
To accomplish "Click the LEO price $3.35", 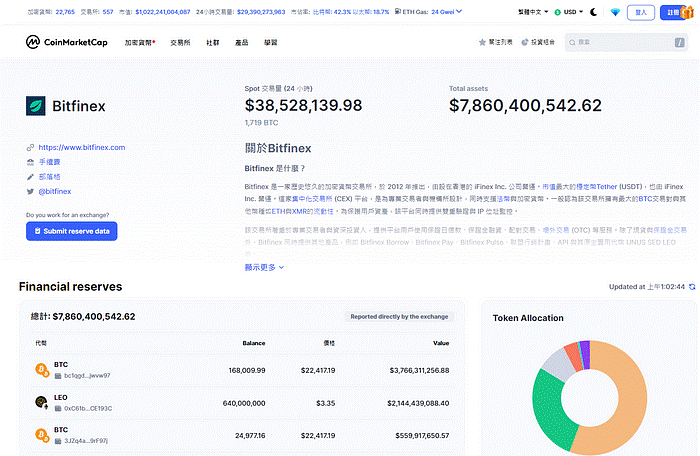I will pos(325,403).
